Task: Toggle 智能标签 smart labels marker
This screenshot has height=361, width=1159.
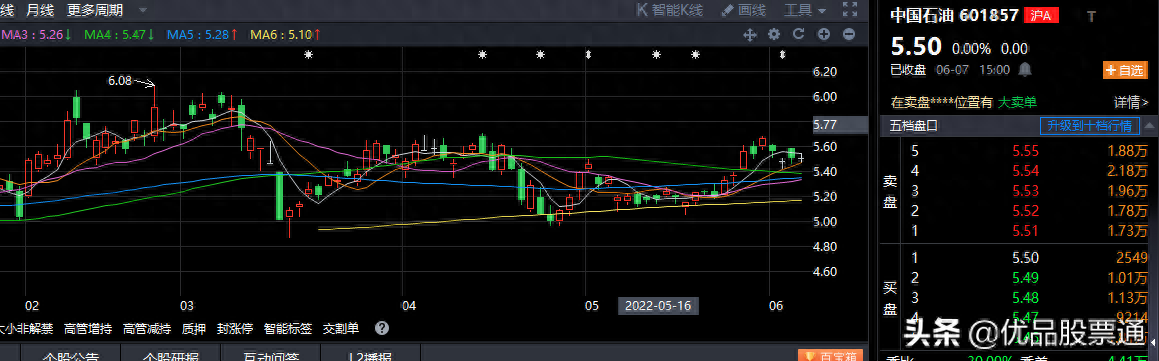Action: 288,328
